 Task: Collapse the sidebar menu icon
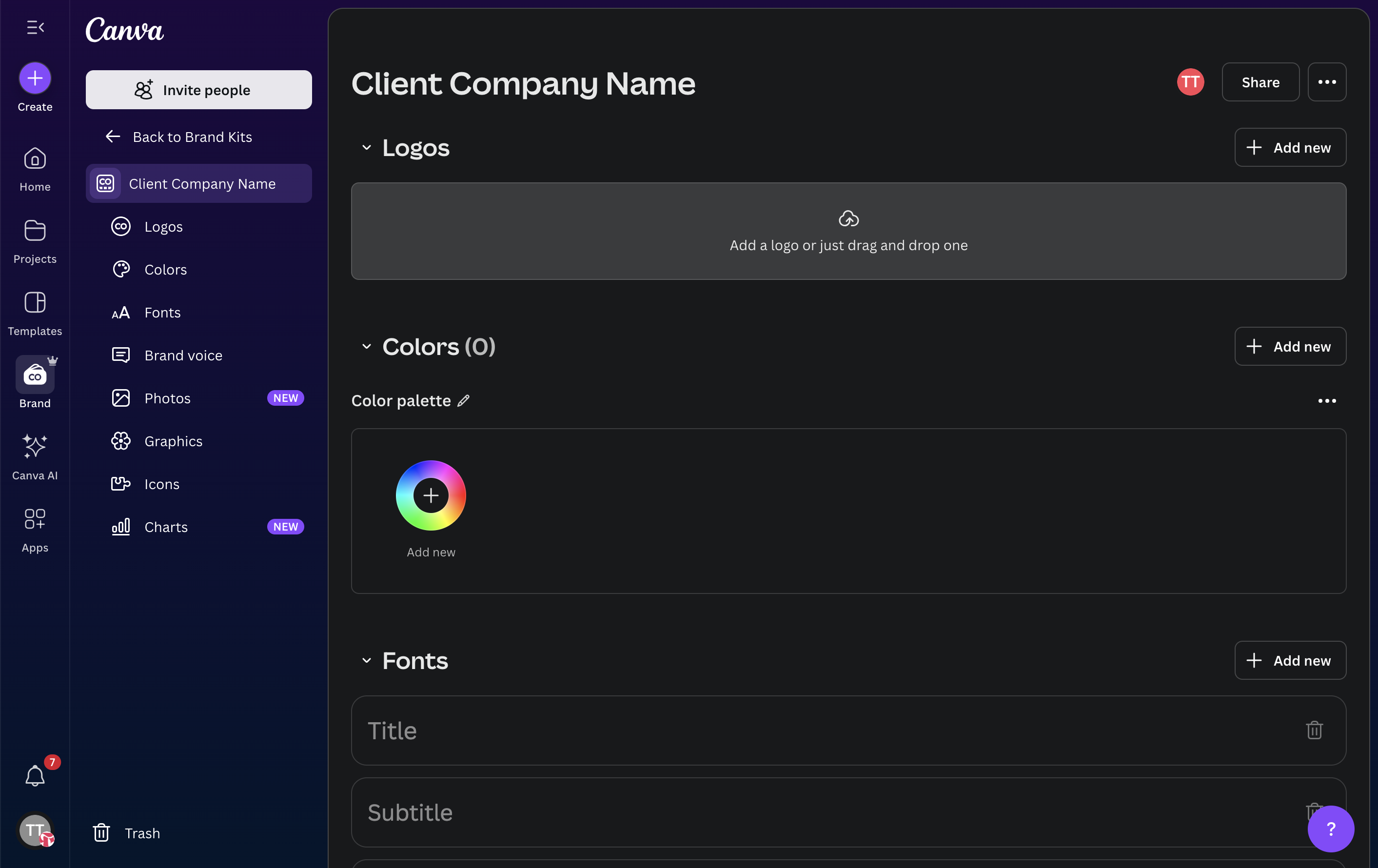35,27
